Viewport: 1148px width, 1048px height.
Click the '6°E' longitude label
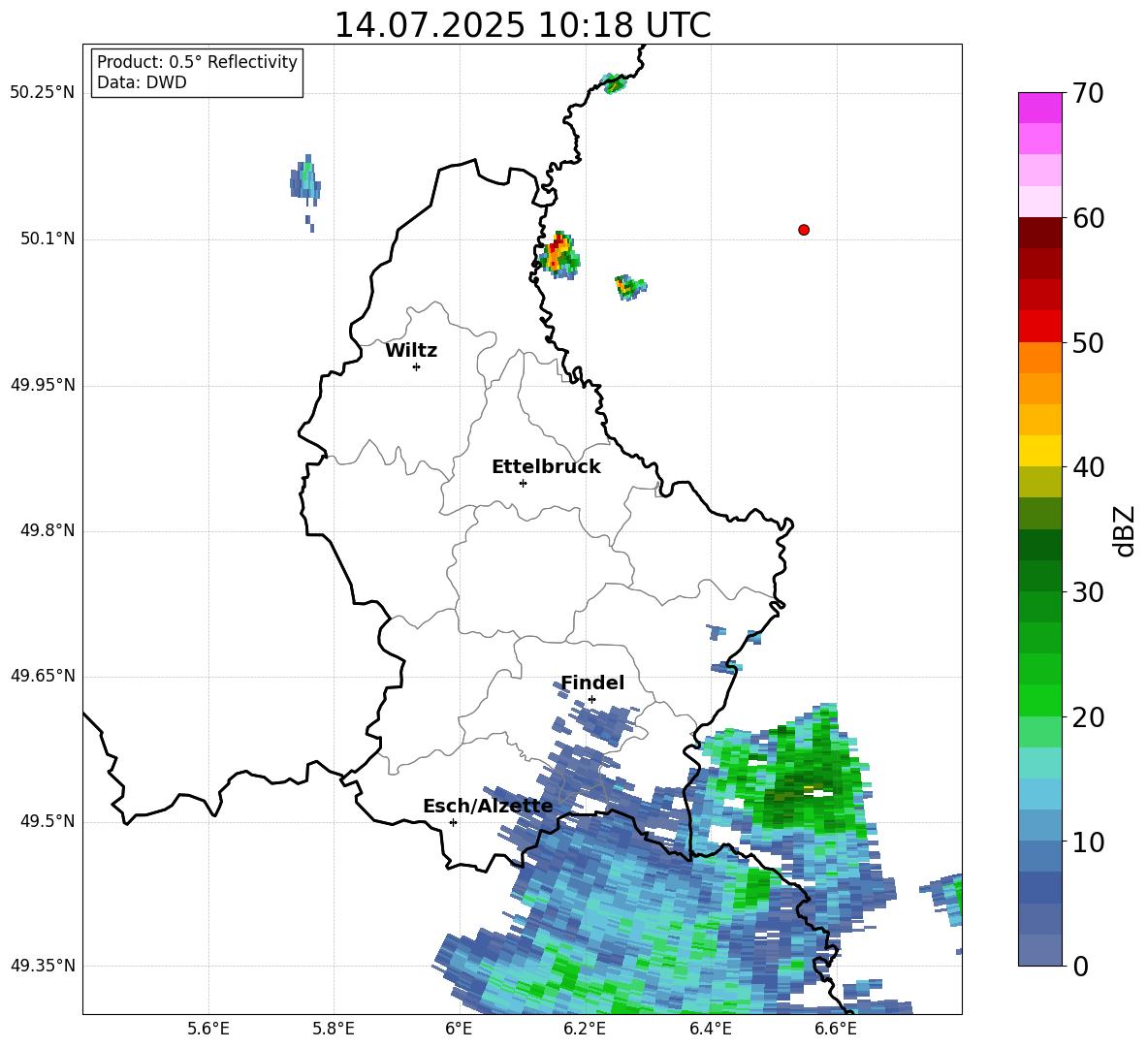pyautogui.click(x=459, y=1030)
